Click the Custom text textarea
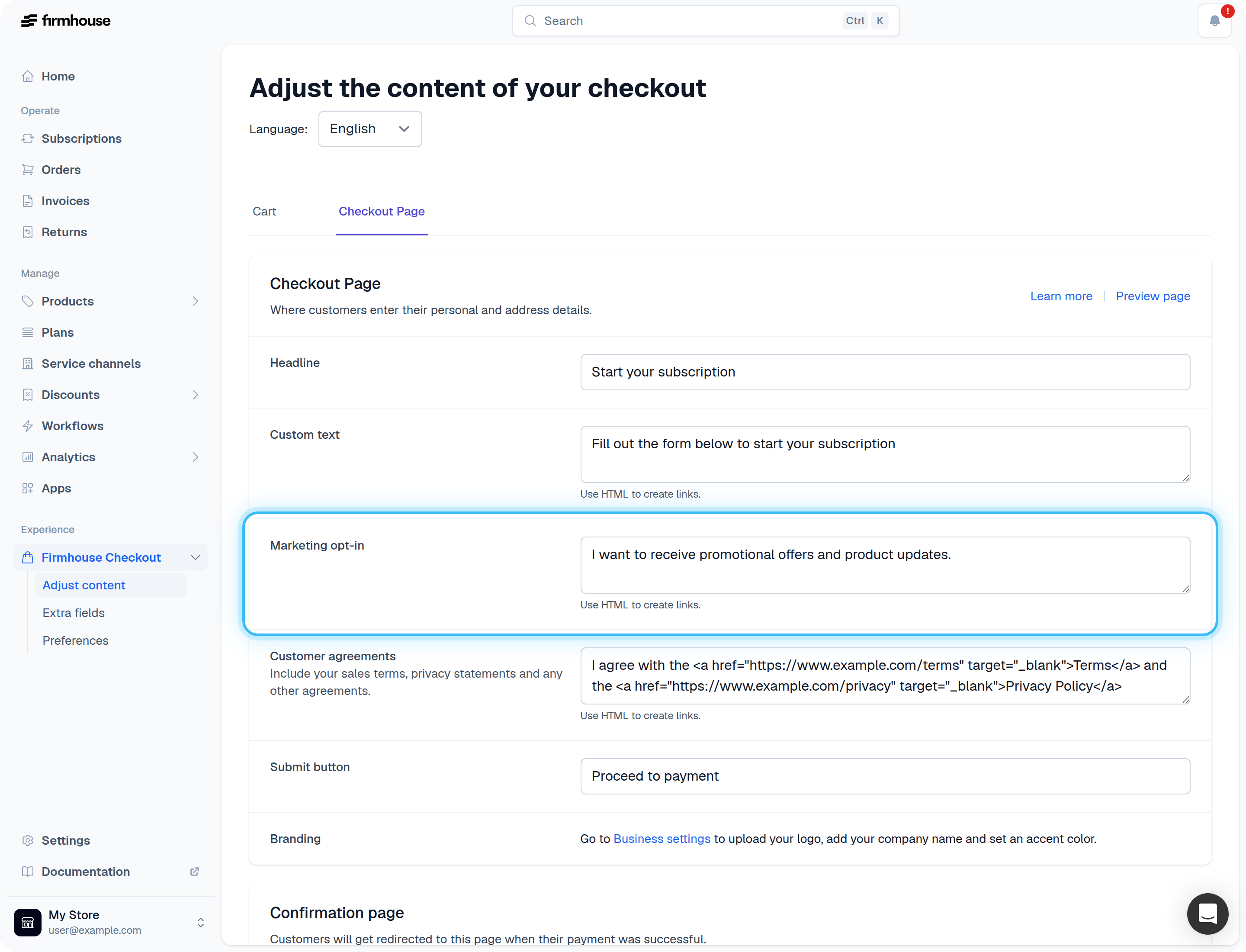Screen dimensions: 1246x952 885,454
